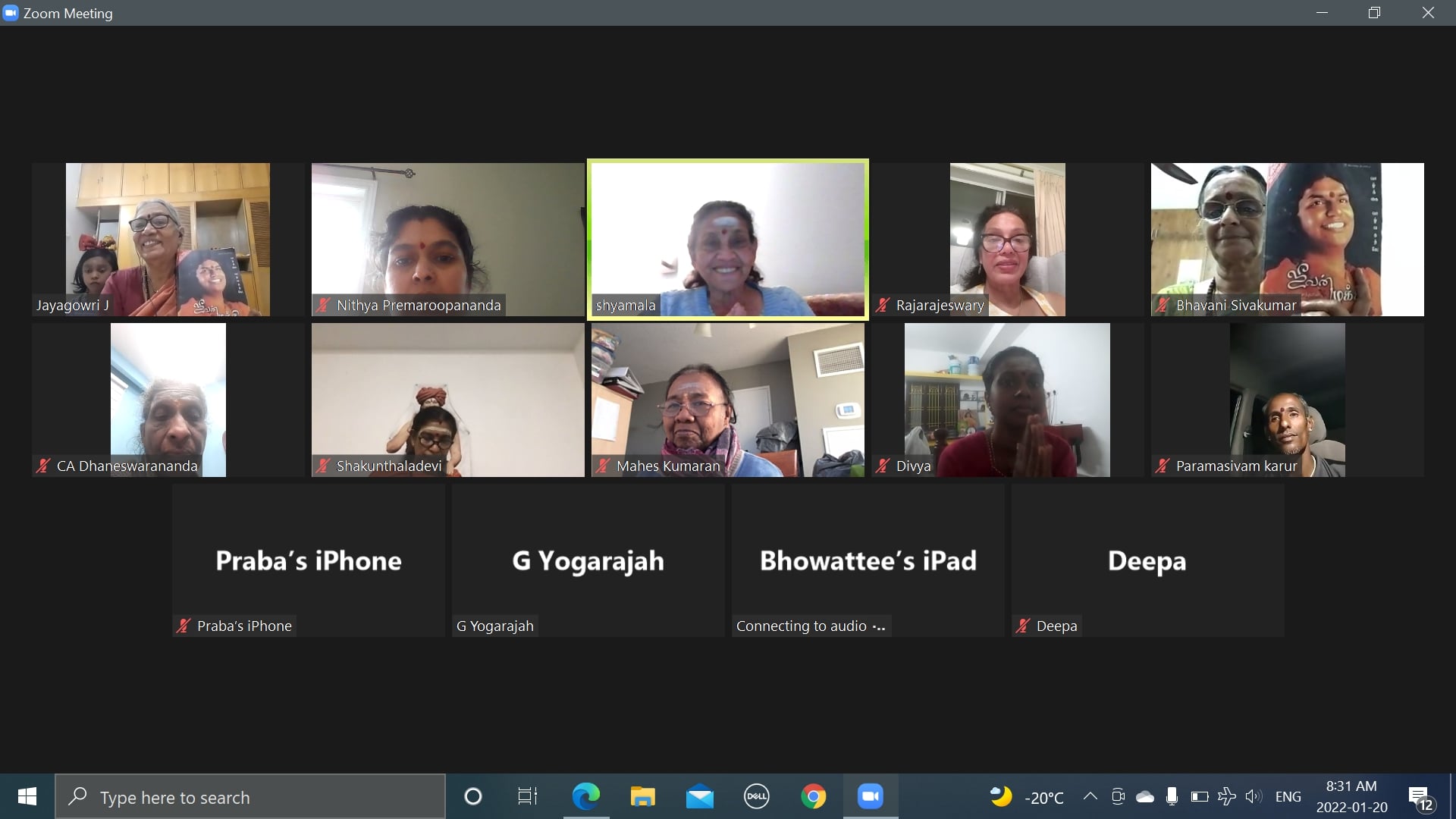Open File Explorer from taskbar
The image size is (1456, 819).
(642, 796)
